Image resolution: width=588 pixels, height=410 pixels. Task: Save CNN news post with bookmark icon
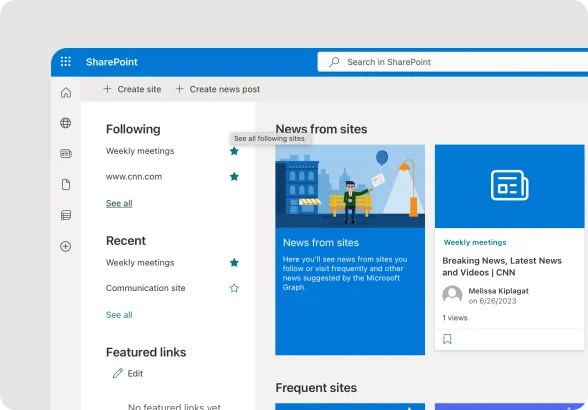tap(447, 339)
